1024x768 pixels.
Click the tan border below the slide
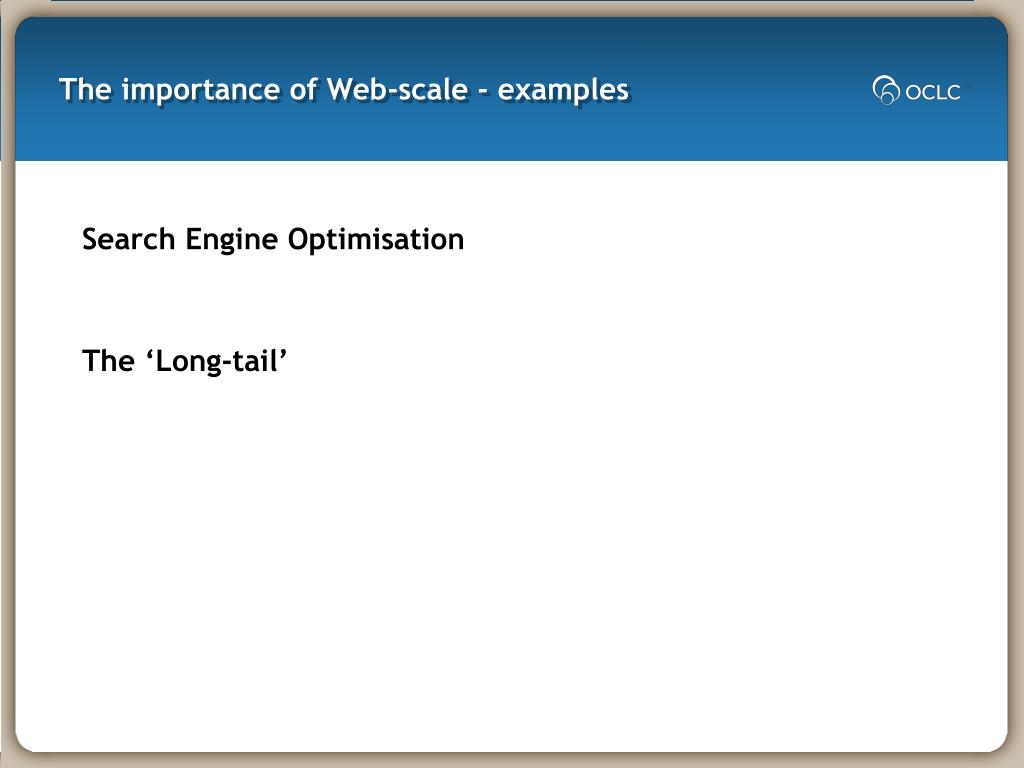(512, 760)
